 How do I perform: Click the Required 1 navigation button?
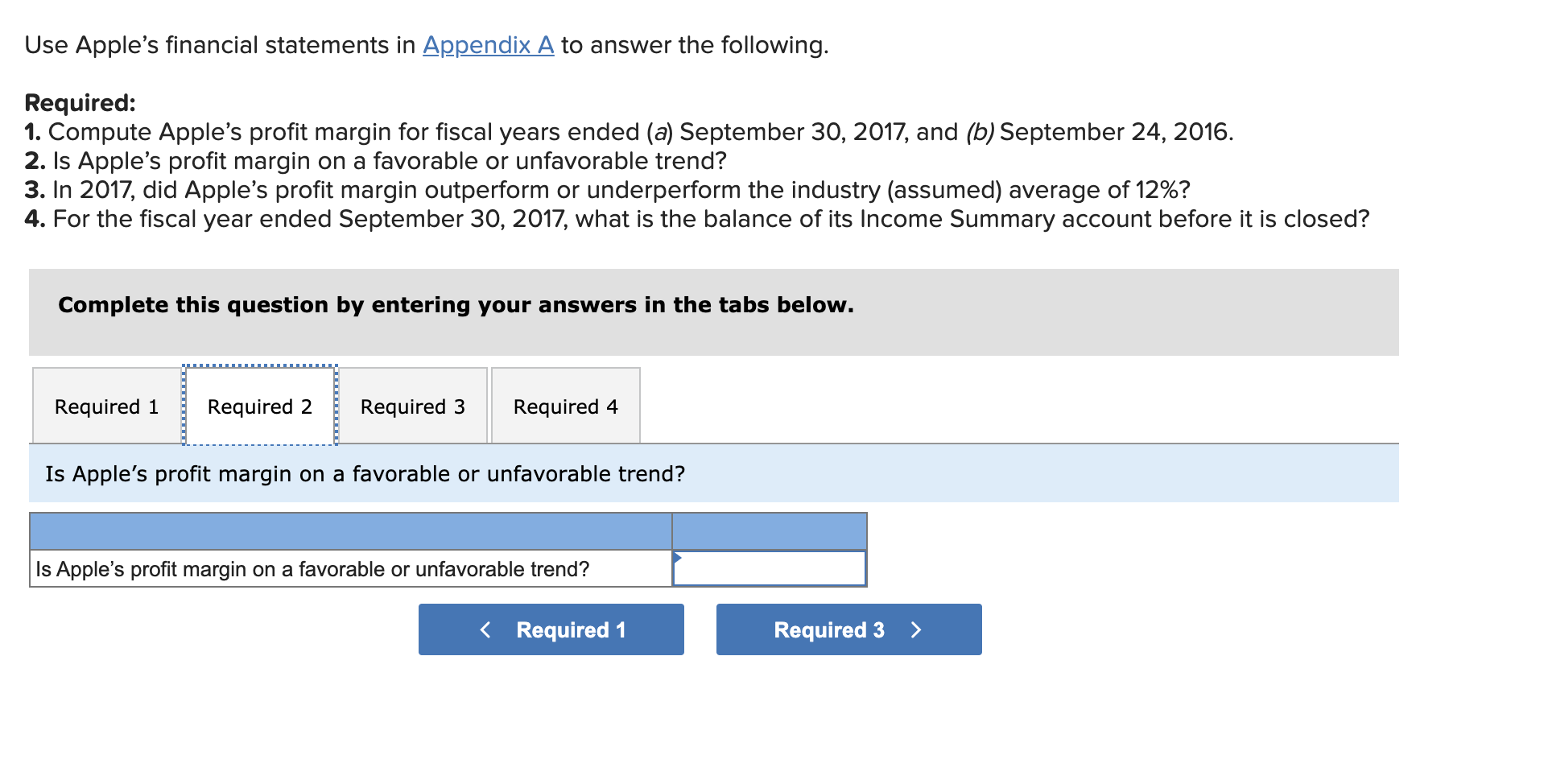[551, 629]
